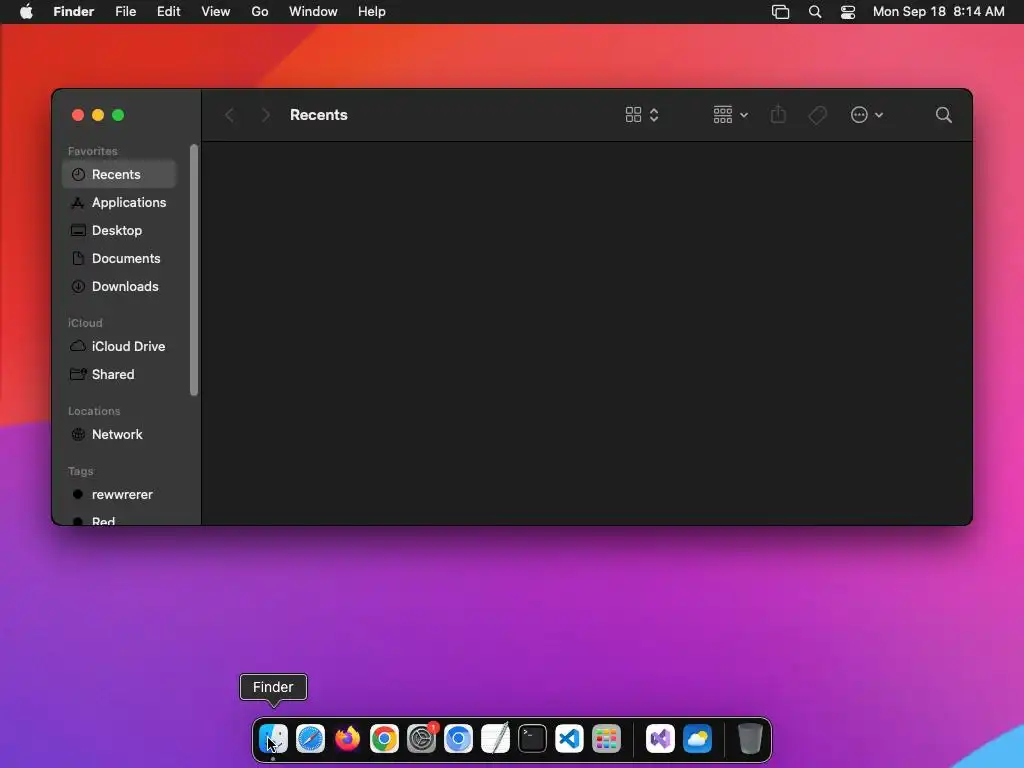1024x768 pixels.
Task: Launch Chromium from the Dock
Action: pyautogui.click(x=458, y=739)
